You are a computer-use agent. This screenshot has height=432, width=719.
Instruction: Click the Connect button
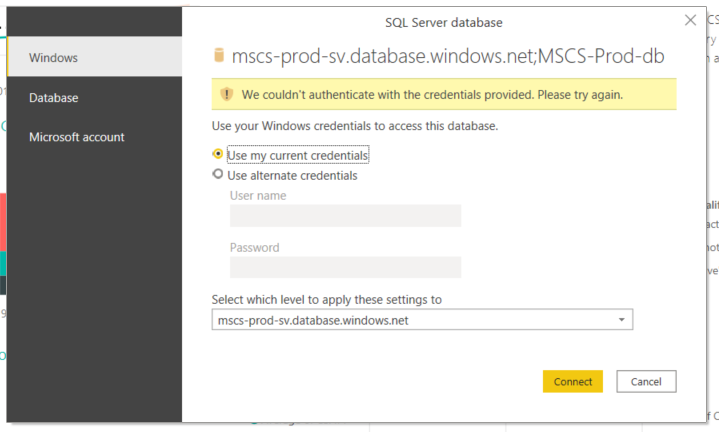click(573, 381)
